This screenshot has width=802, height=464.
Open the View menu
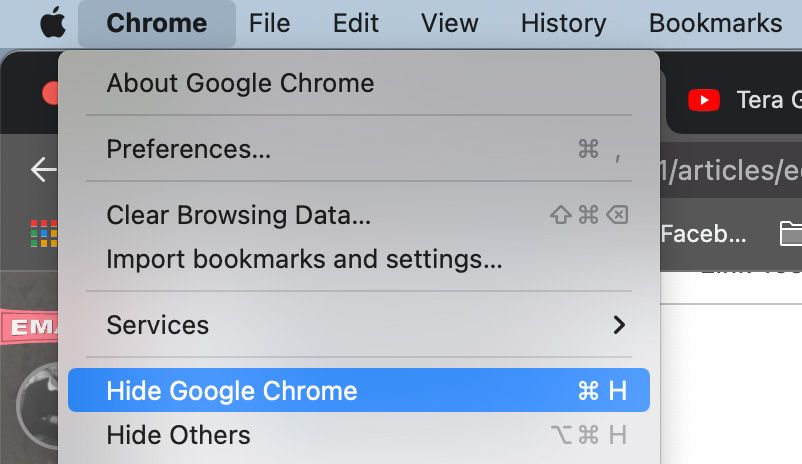pos(449,23)
